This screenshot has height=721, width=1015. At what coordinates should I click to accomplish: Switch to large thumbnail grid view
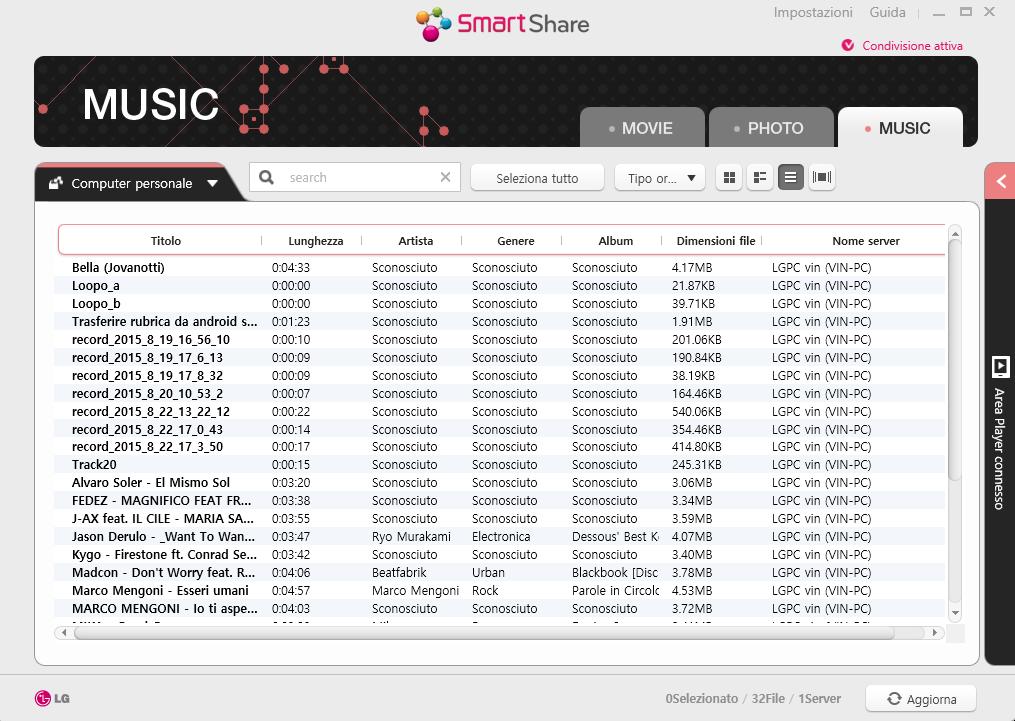pos(729,177)
